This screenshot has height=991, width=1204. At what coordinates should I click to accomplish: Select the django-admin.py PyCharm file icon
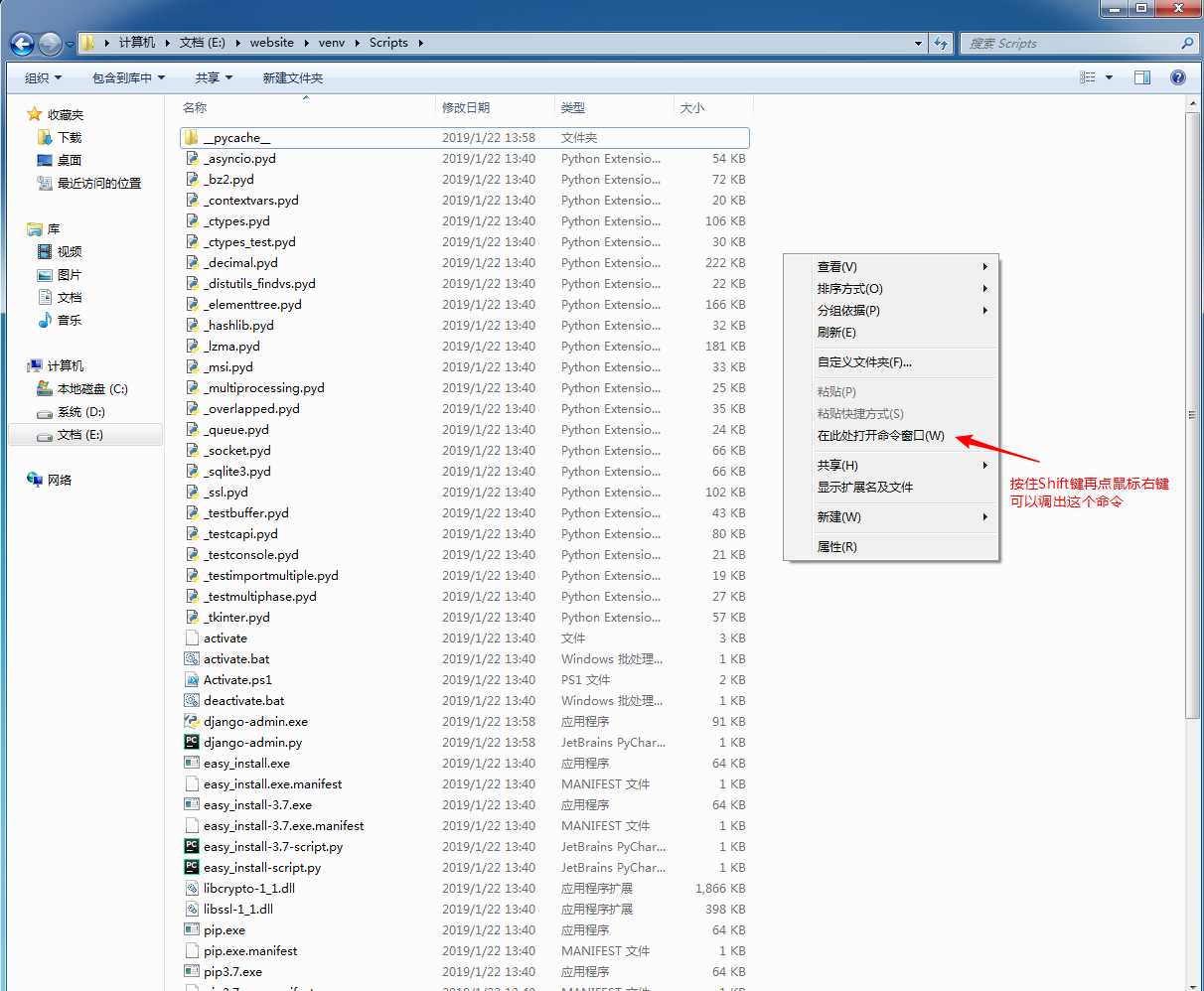click(192, 743)
